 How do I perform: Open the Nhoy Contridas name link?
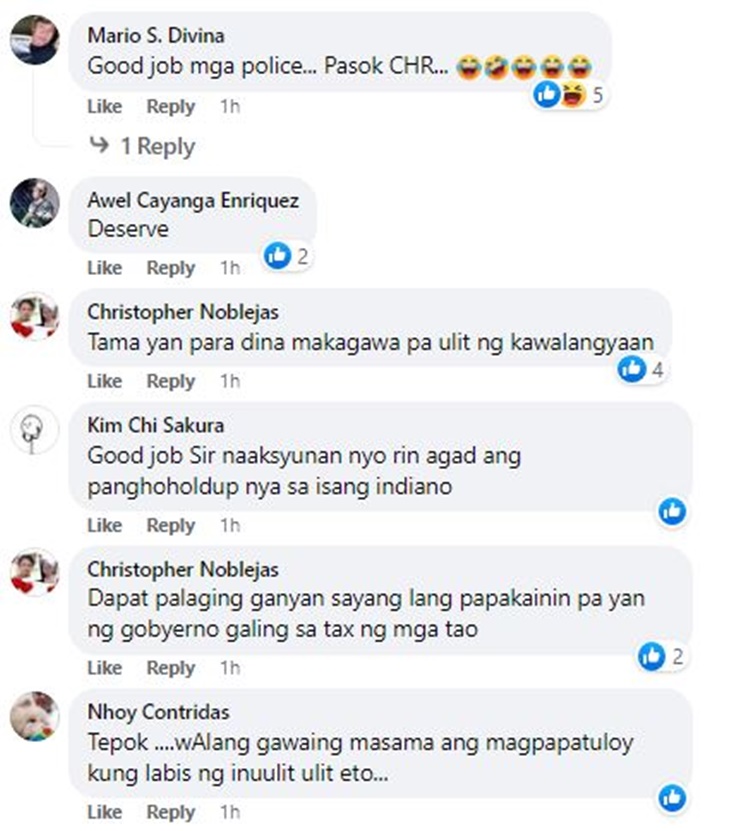pyautogui.click(x=158, y=712)
